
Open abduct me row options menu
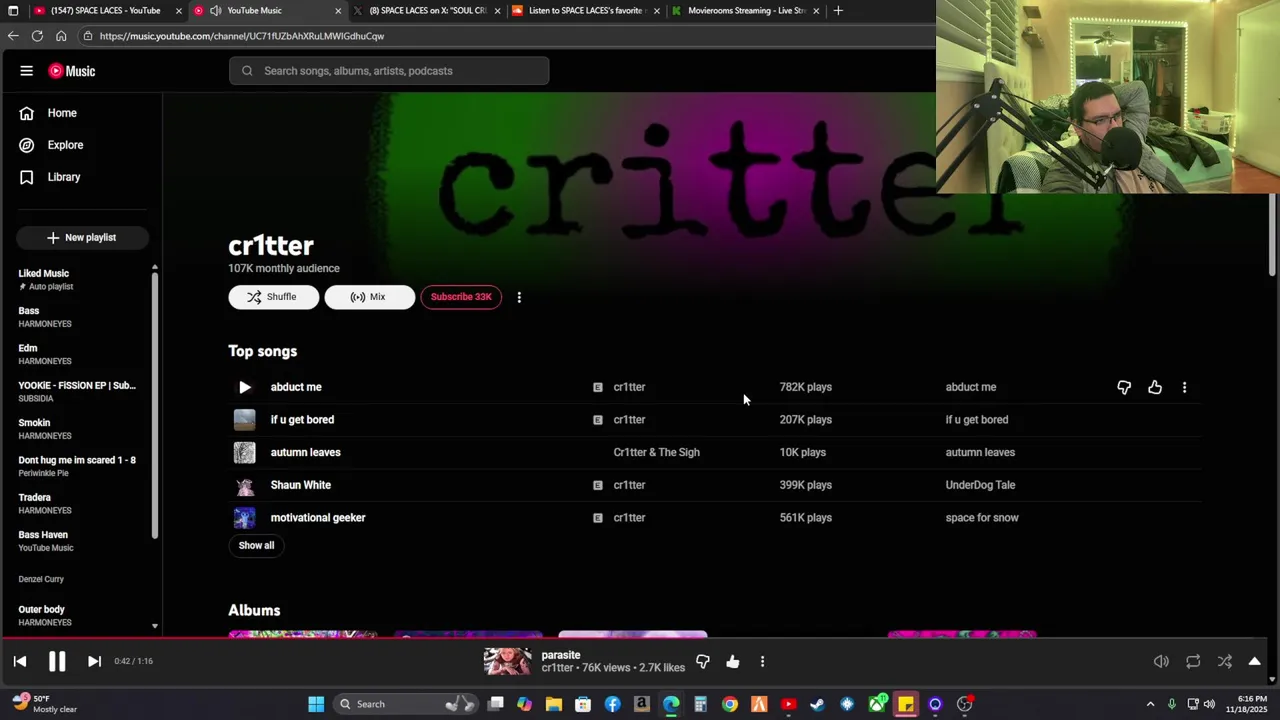click(x=1184, y=387)
